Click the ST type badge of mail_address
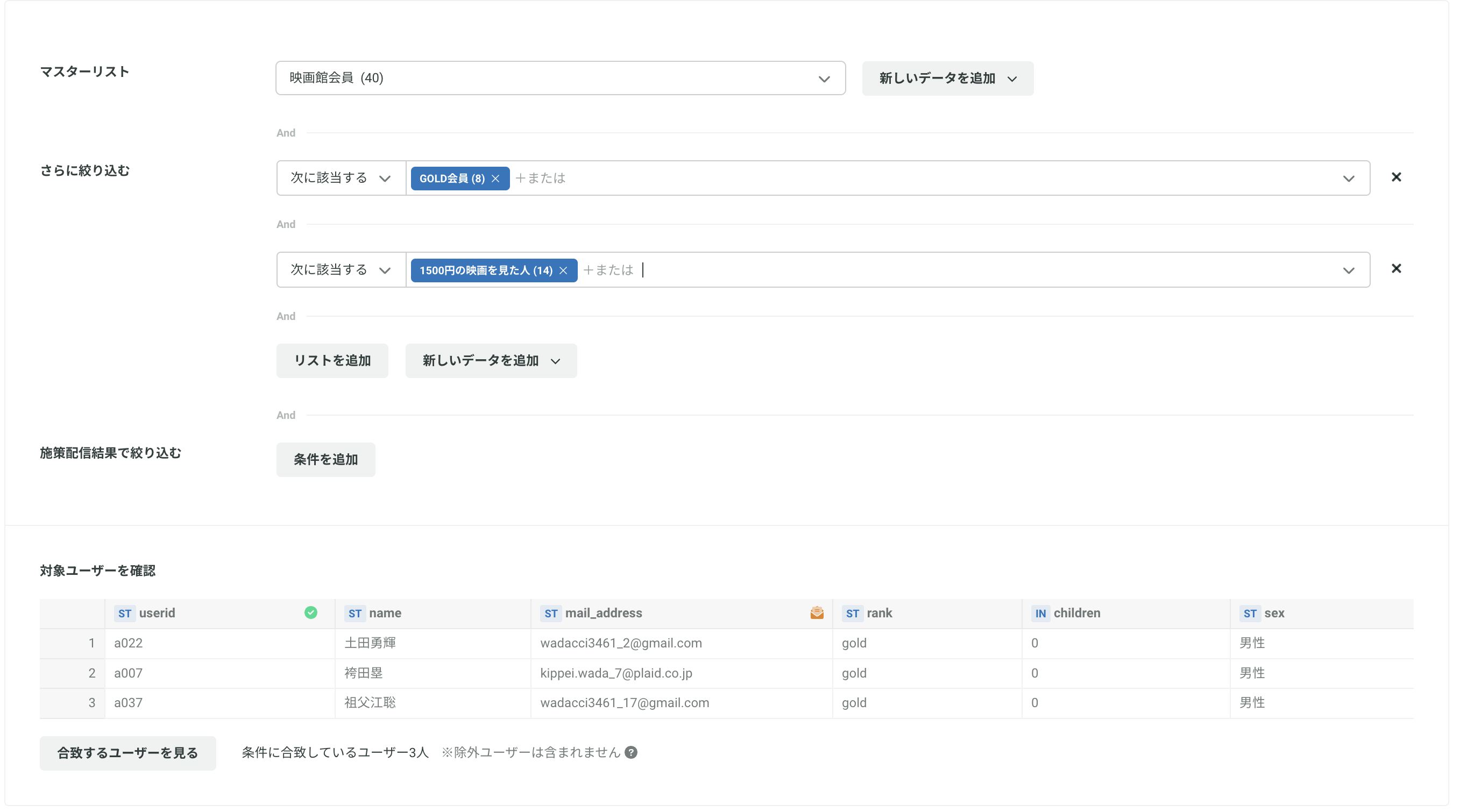This screenshot has height=812, width=1460. [x=551, y=613]
